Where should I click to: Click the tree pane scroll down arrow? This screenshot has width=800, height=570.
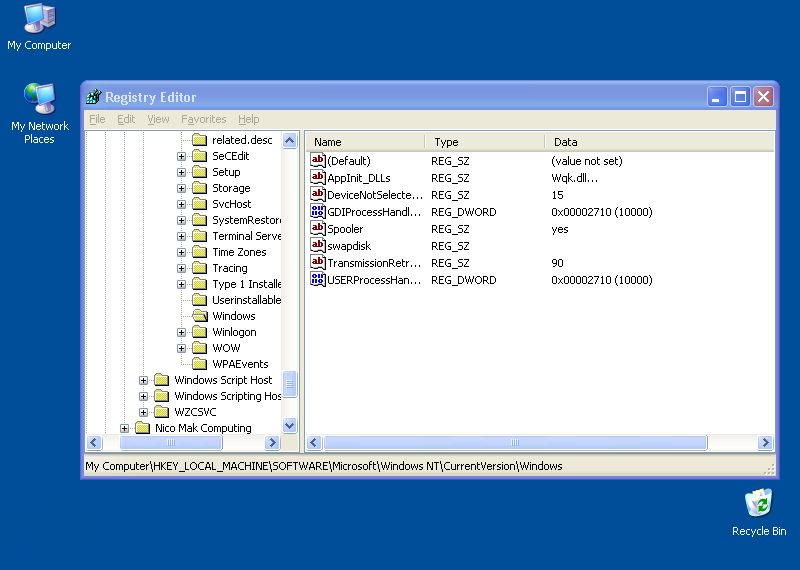click(289, 426)
